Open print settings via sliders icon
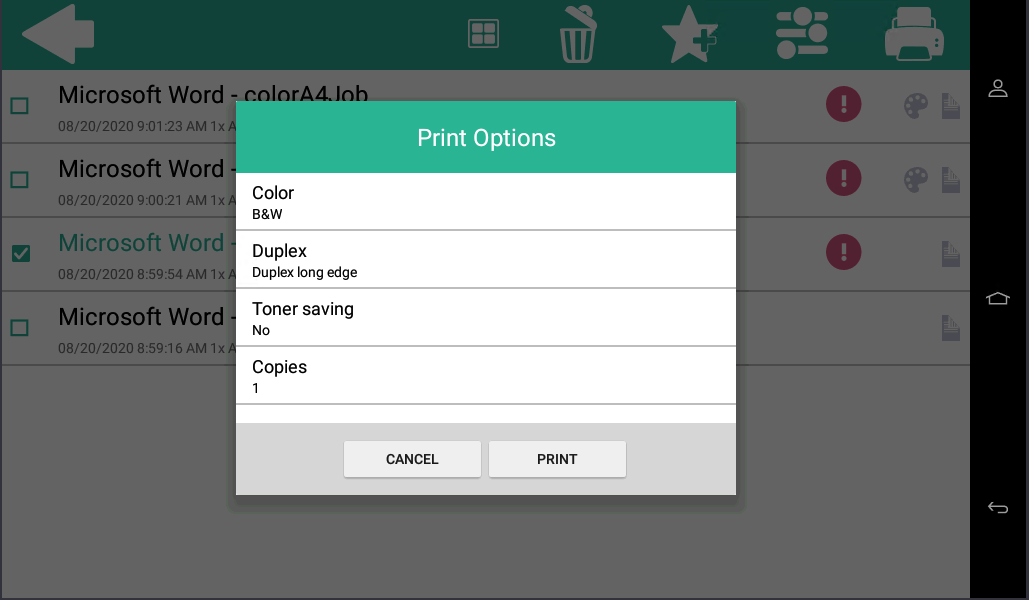 tap(803, 33)
